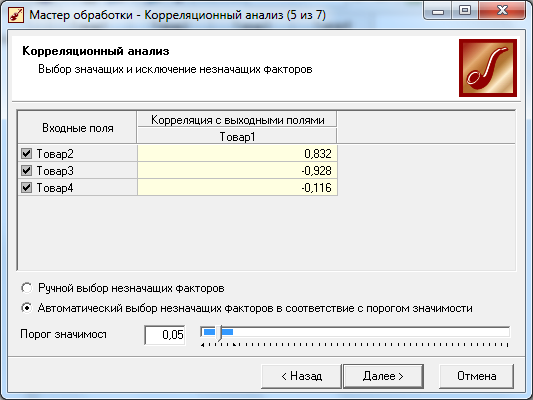The width and height of the screenshot is (533, 400).
Task: Click the Товар4 row label
Action: [55, 188]
